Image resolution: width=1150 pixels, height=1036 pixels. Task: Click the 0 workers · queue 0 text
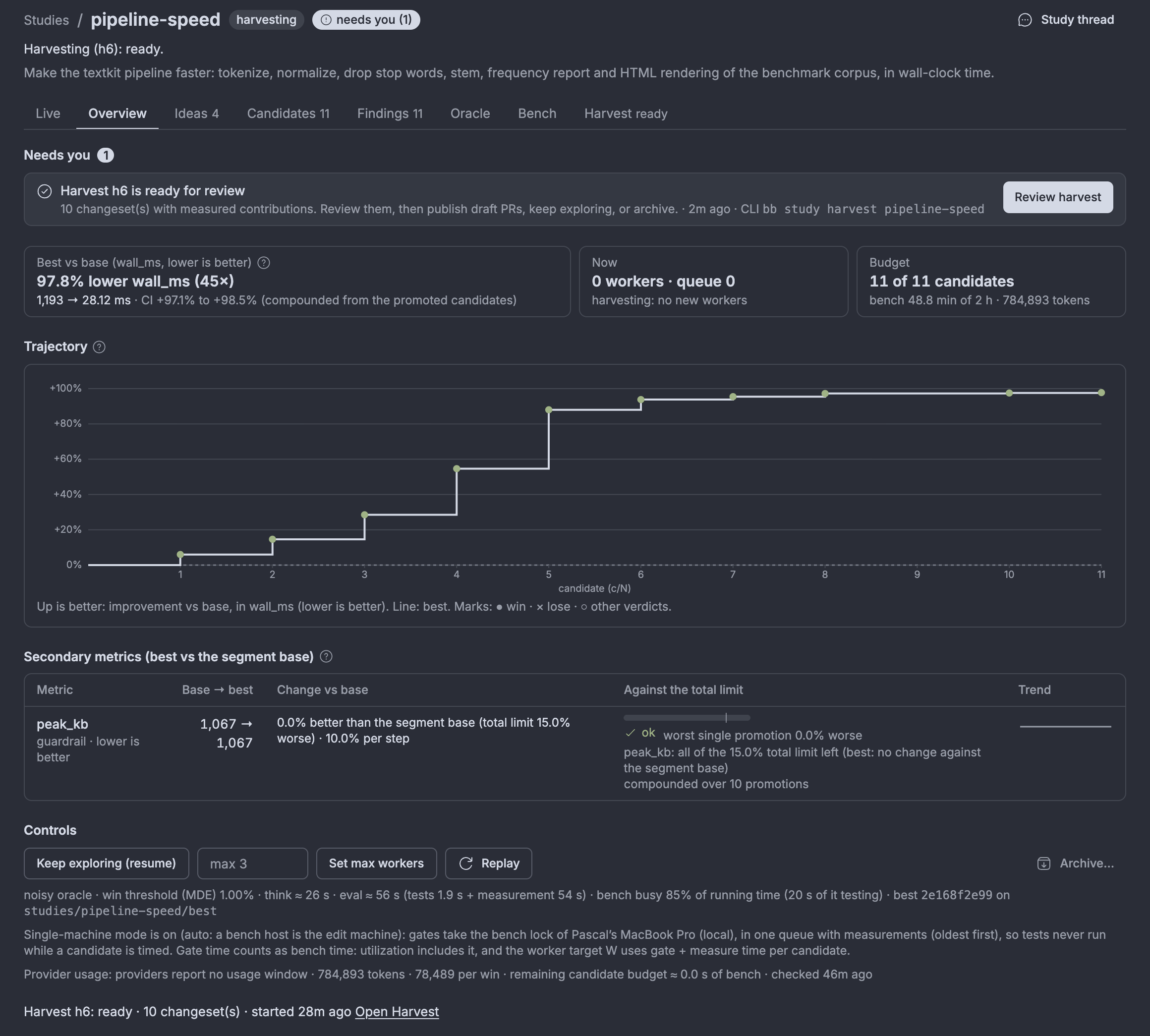point(663,281)
